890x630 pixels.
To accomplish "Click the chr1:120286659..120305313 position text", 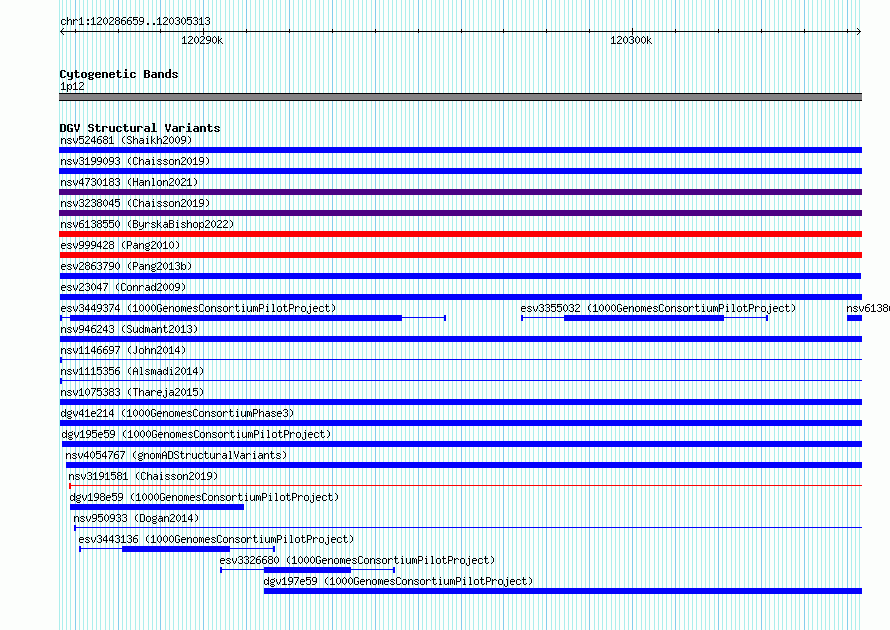I will [x=135, y=21].
